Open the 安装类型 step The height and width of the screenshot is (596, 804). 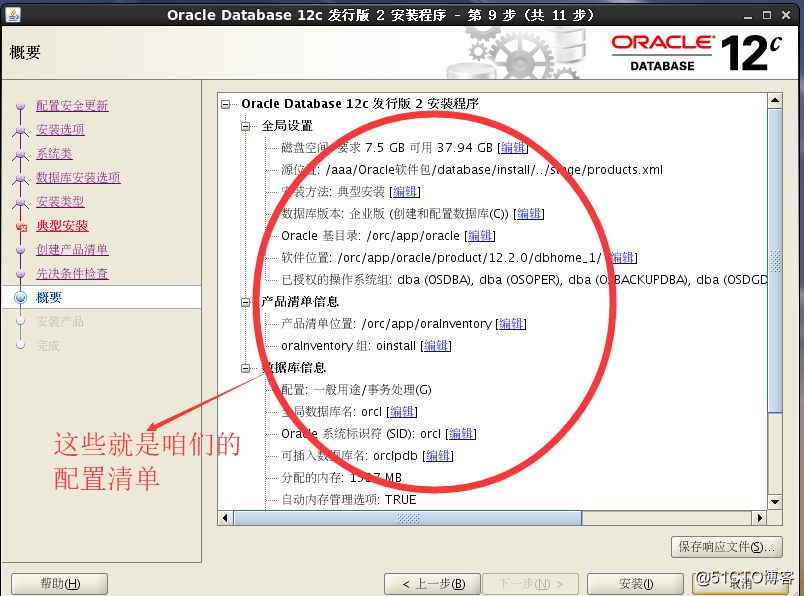tap(60, 202)
